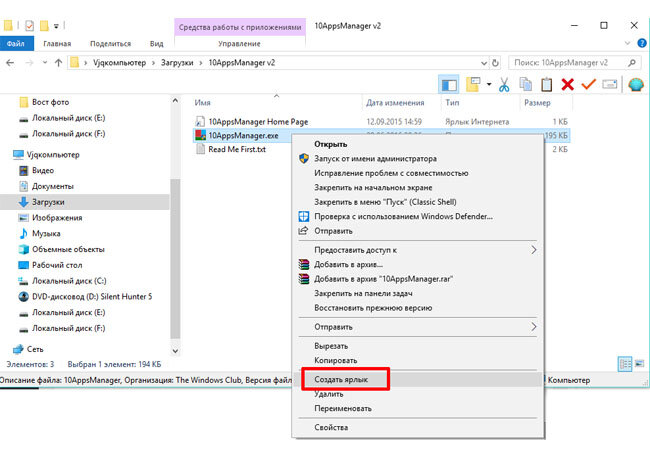Choose Добавить в архив "10AppsManager.rar"
The image size is (650, 454).
point(418,279)
